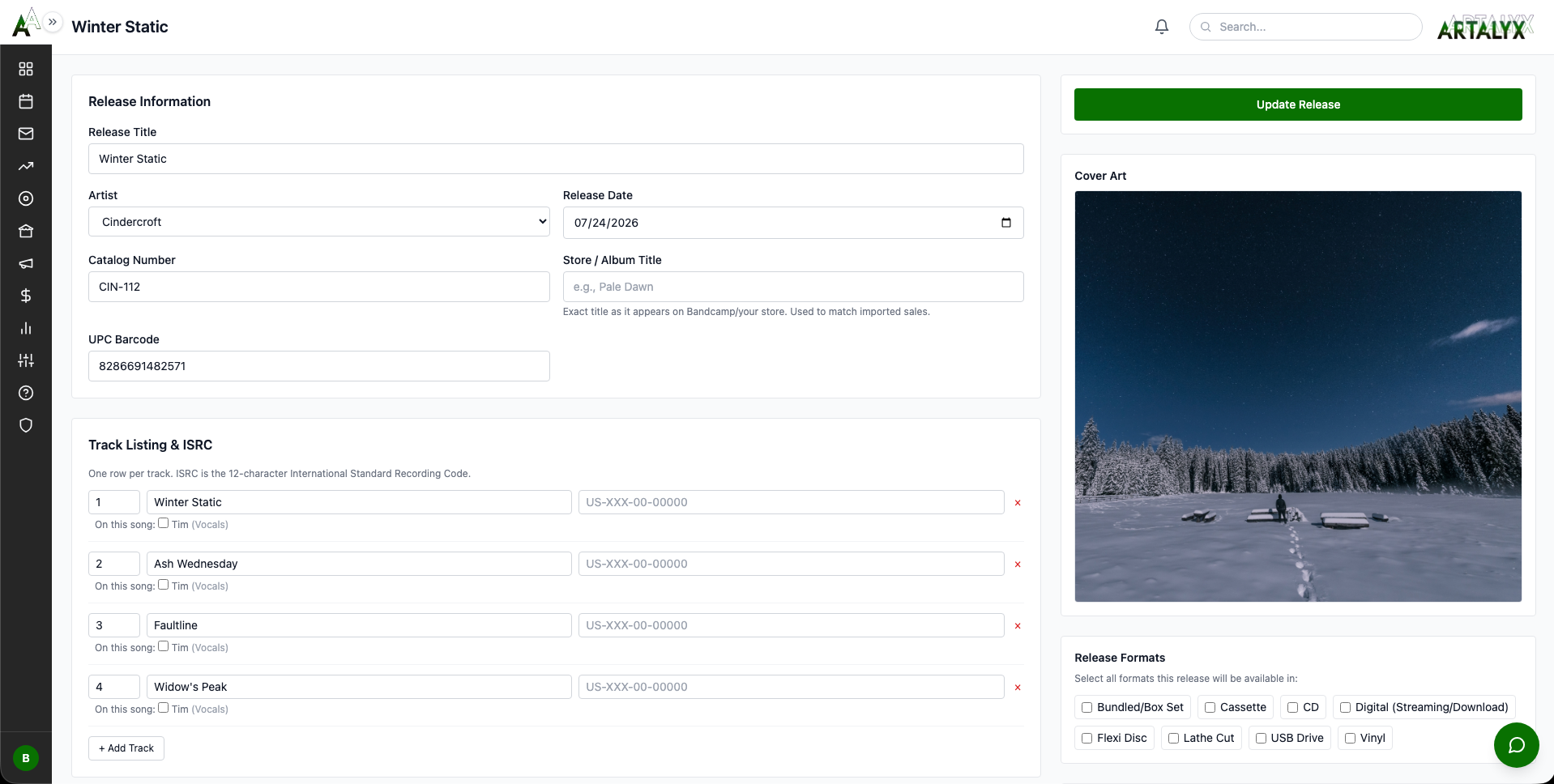Open the calendar icon in sidebar

[26, 101]
